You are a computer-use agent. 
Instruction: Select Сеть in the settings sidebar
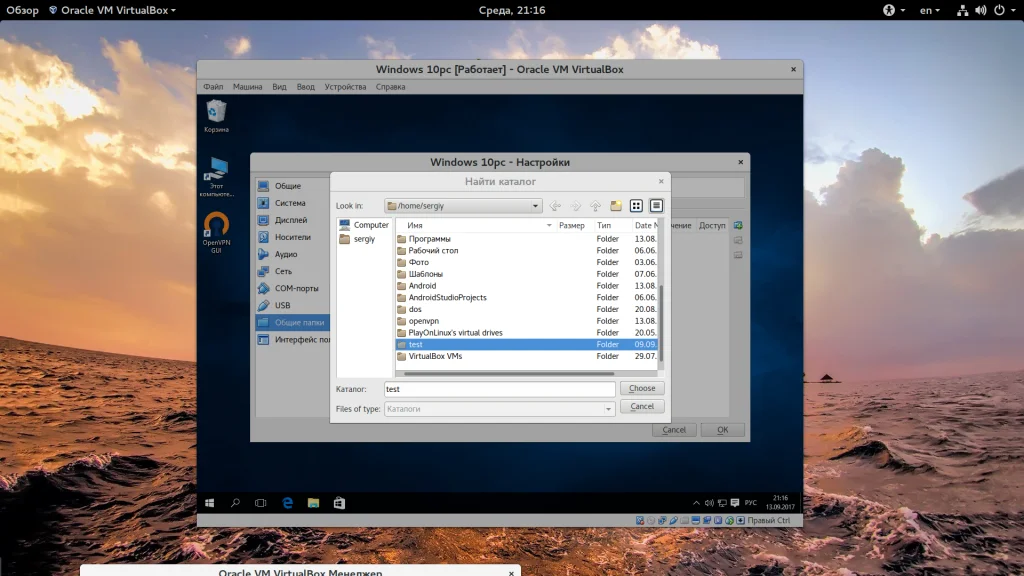click(x=284, y=271)
